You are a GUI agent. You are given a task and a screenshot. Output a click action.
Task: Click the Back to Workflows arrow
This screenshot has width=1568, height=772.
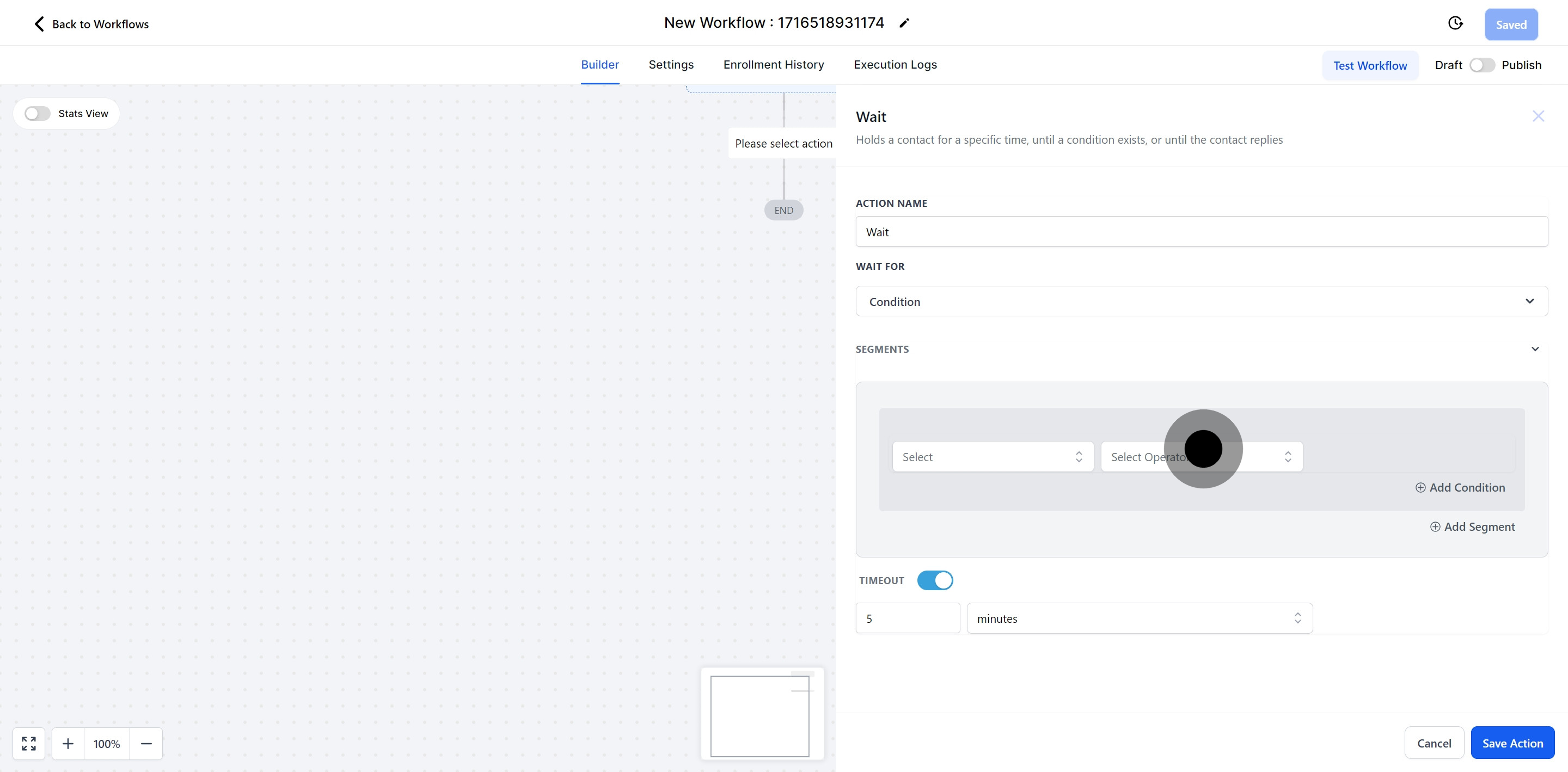click(39, 24)
